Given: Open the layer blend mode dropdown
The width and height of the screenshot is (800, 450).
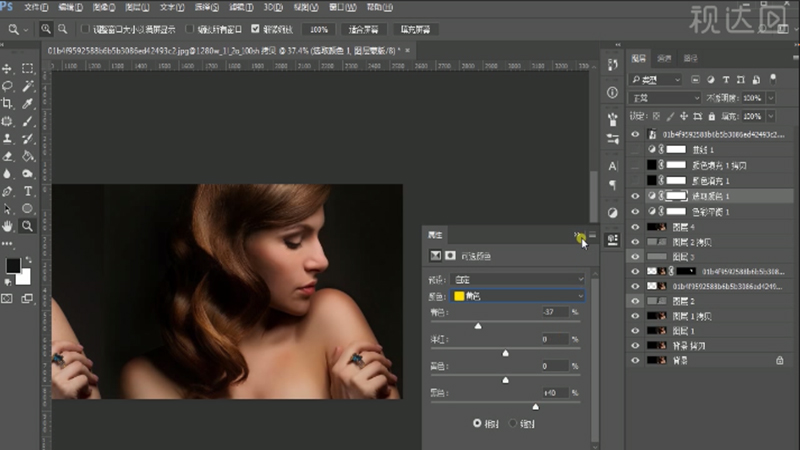Looking at the screenshot, I should click(665, 97).
